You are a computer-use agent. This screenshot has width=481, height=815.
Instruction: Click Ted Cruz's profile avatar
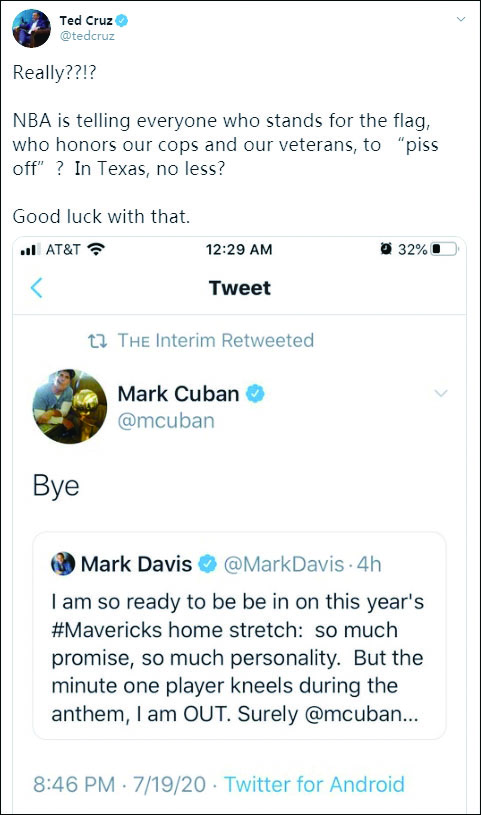point(31,28)
